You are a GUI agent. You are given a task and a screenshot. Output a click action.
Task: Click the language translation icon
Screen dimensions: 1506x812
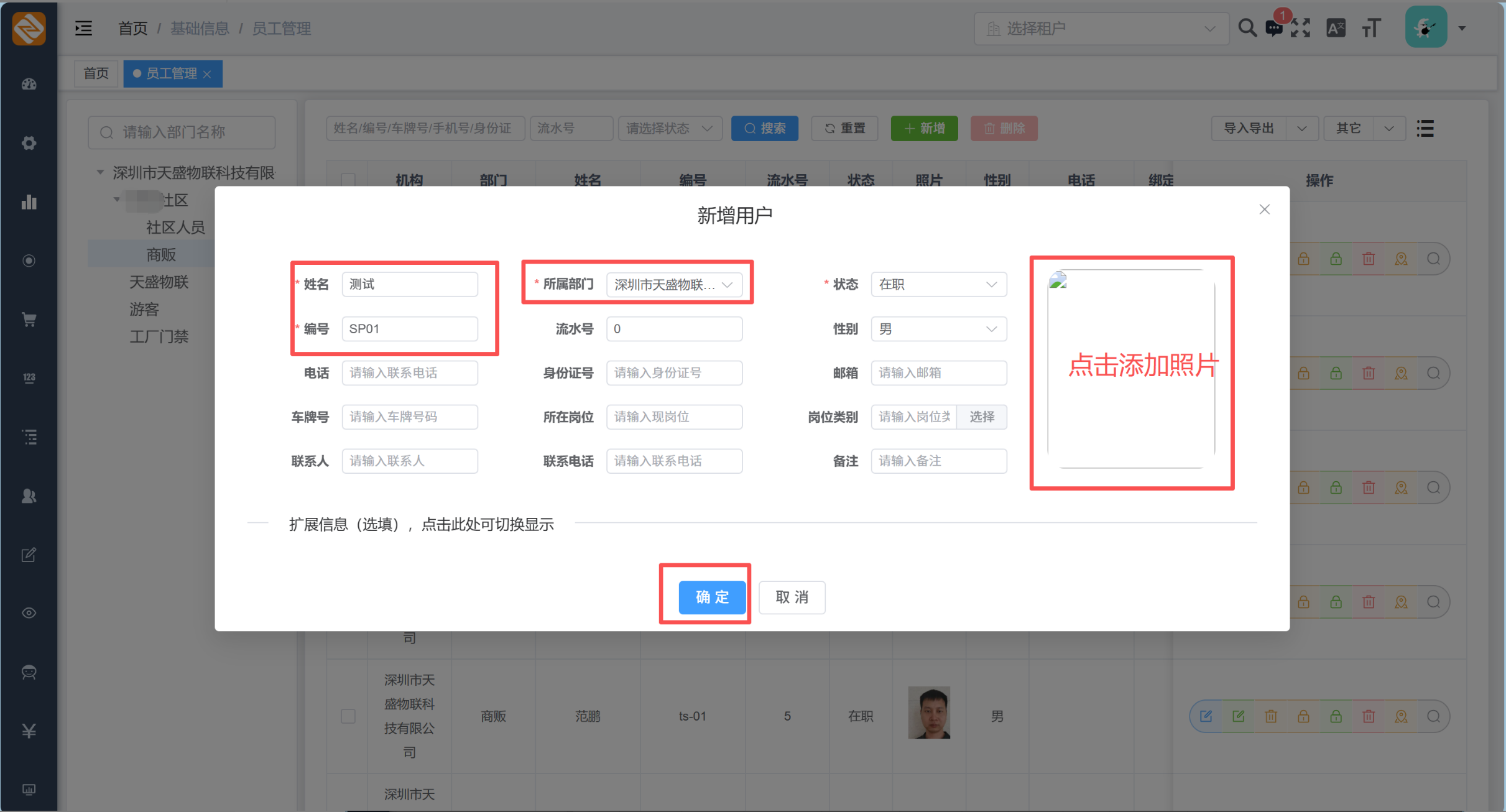pos(1336,28)
